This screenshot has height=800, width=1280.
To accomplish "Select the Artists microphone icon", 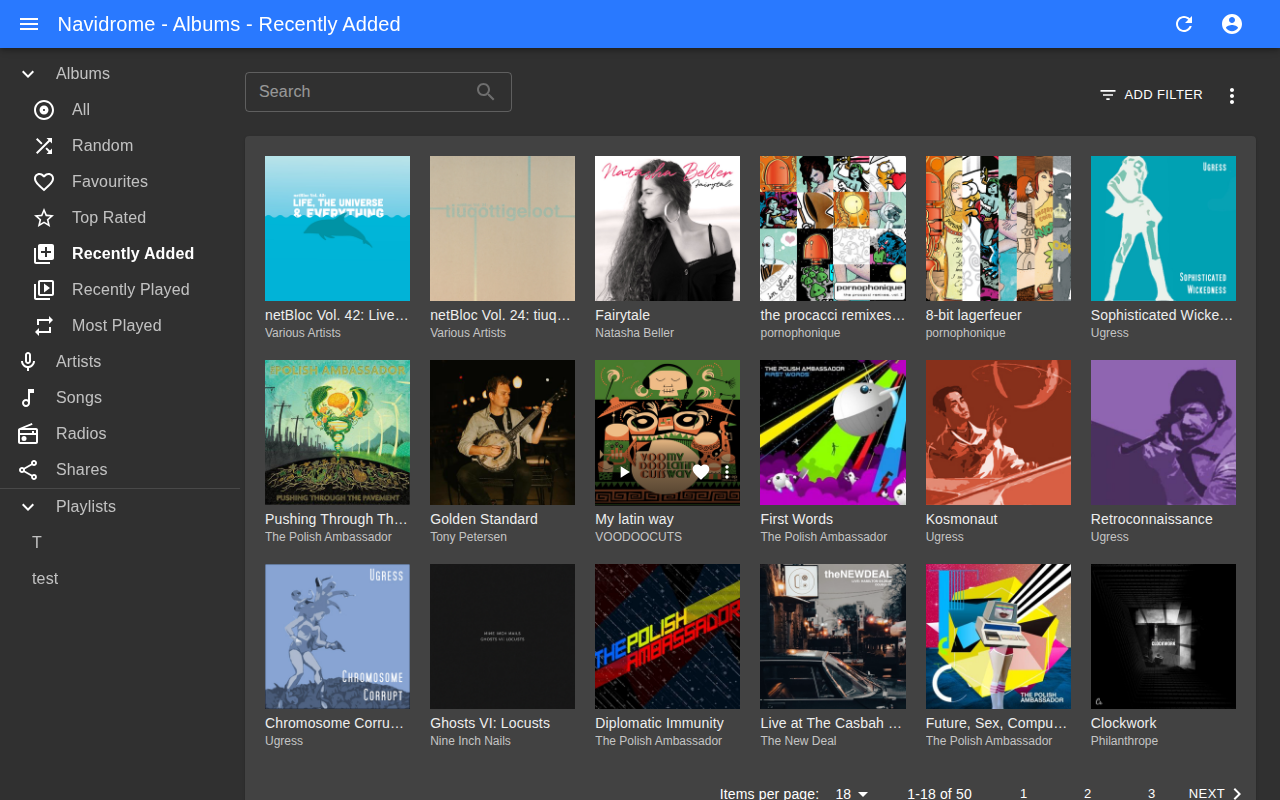I will pos(27,361).
